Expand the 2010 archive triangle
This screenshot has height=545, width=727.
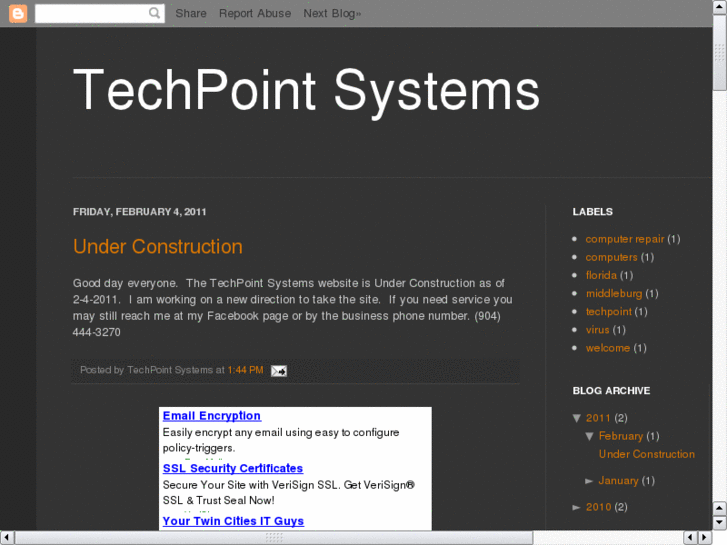coord(577,507)
